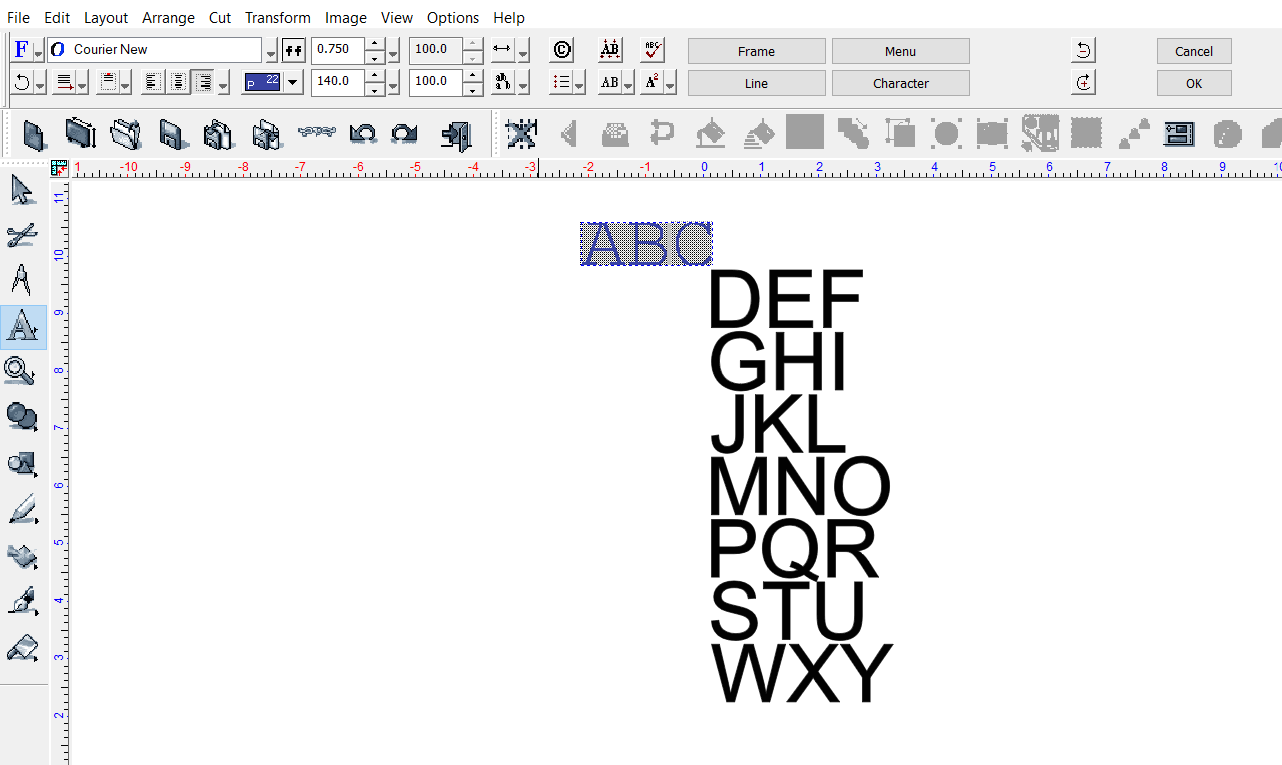Select the magnifier zoom tool
Screen dimensions: 1282x765
[x=22, y=371]
